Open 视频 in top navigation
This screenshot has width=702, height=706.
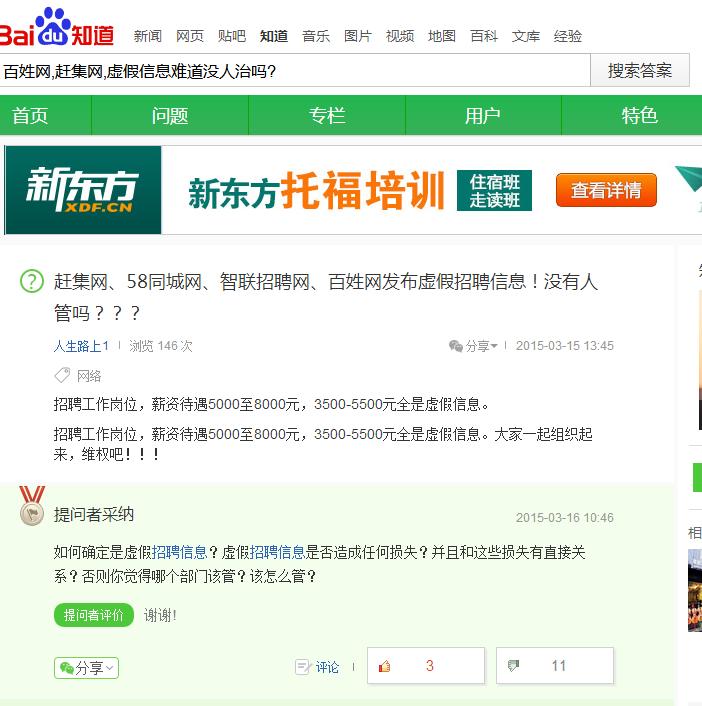tap(400, 36)
